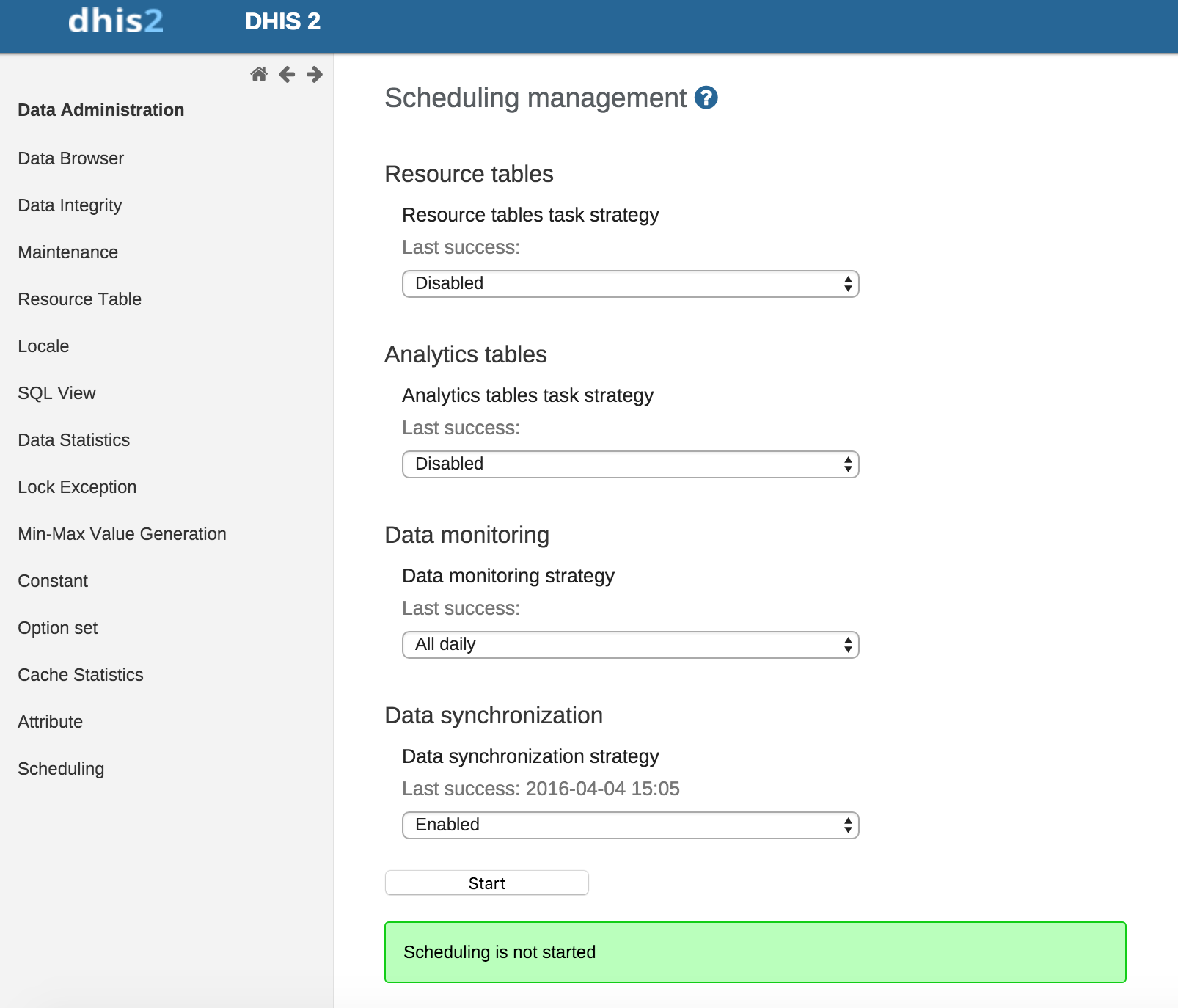Open Resource tables task strategy dropdown

click(630, 284)
